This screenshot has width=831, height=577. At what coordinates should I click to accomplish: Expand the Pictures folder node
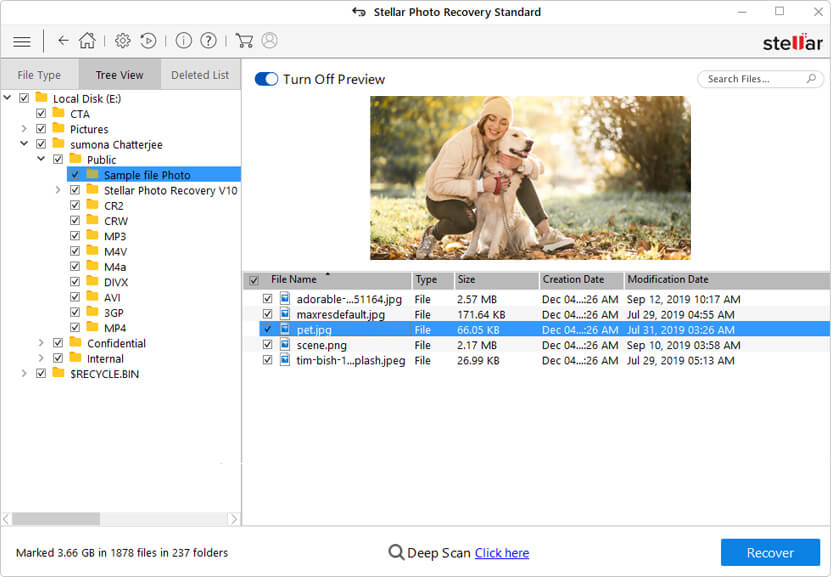point(24,129)
